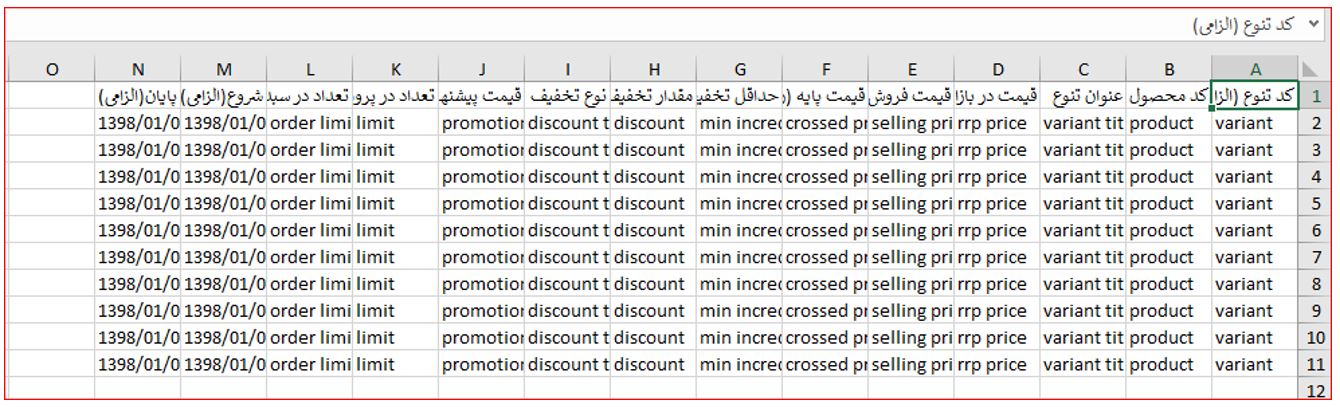Select cell C3 with variant title
Image resolution: width=1340 pixels, height=407 pixels.
[1083, 150]
